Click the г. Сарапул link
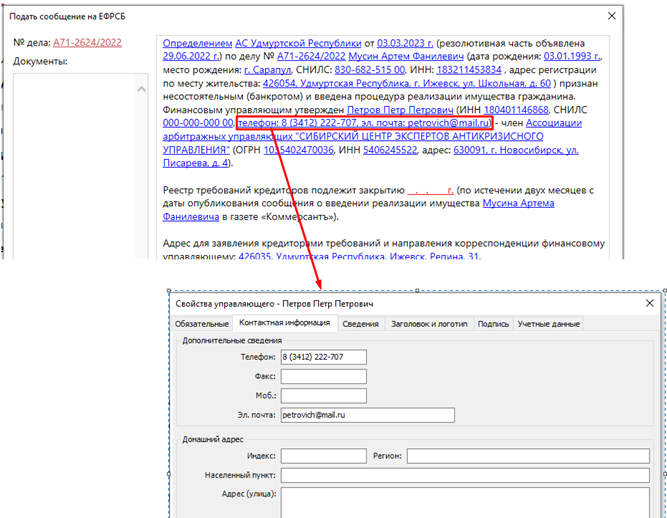Screen dimensions: 667x518 click(268, 70)
